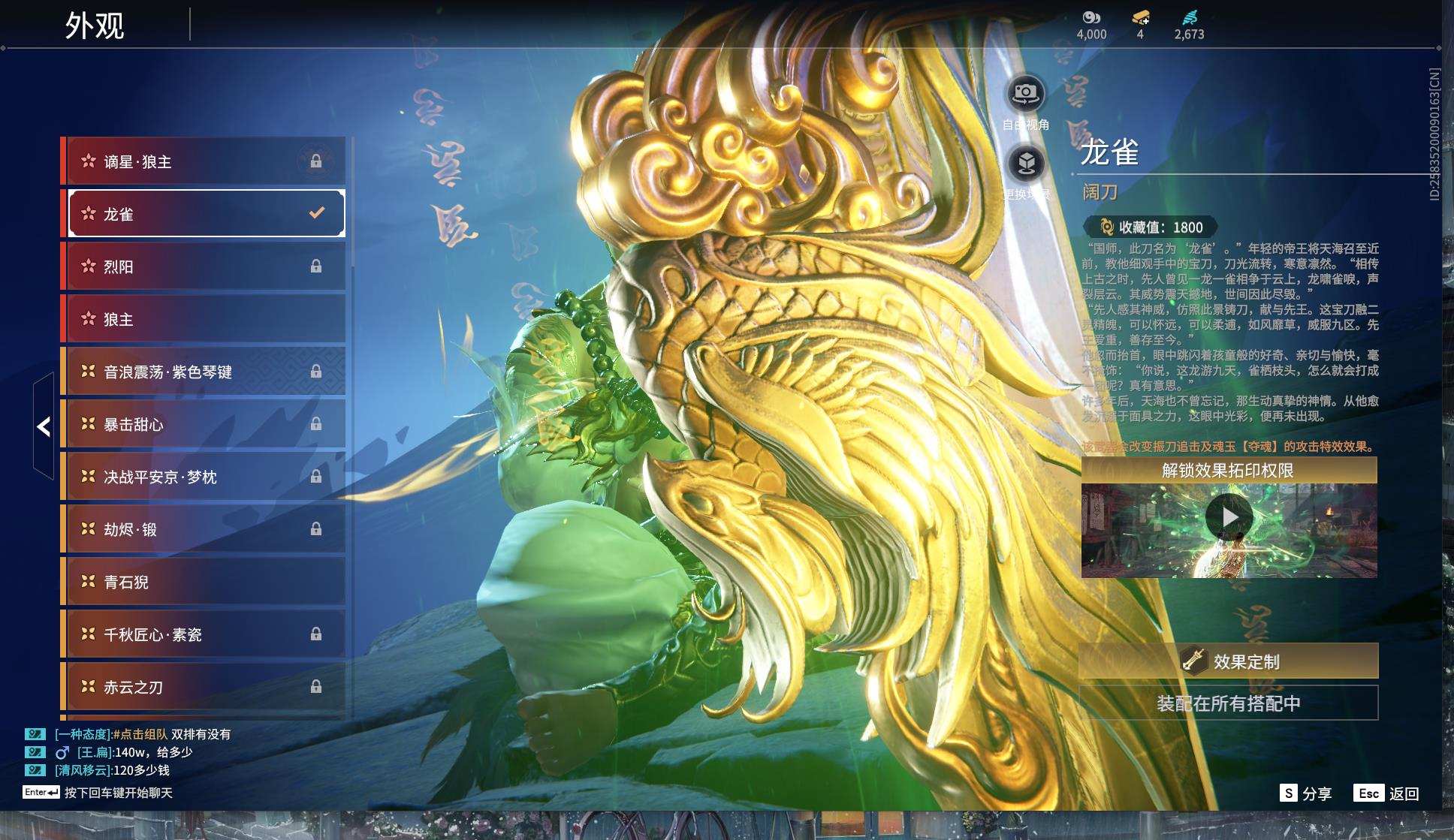Click the gold coin currency icon
1454x840 pixels.
click(1090, 17)
